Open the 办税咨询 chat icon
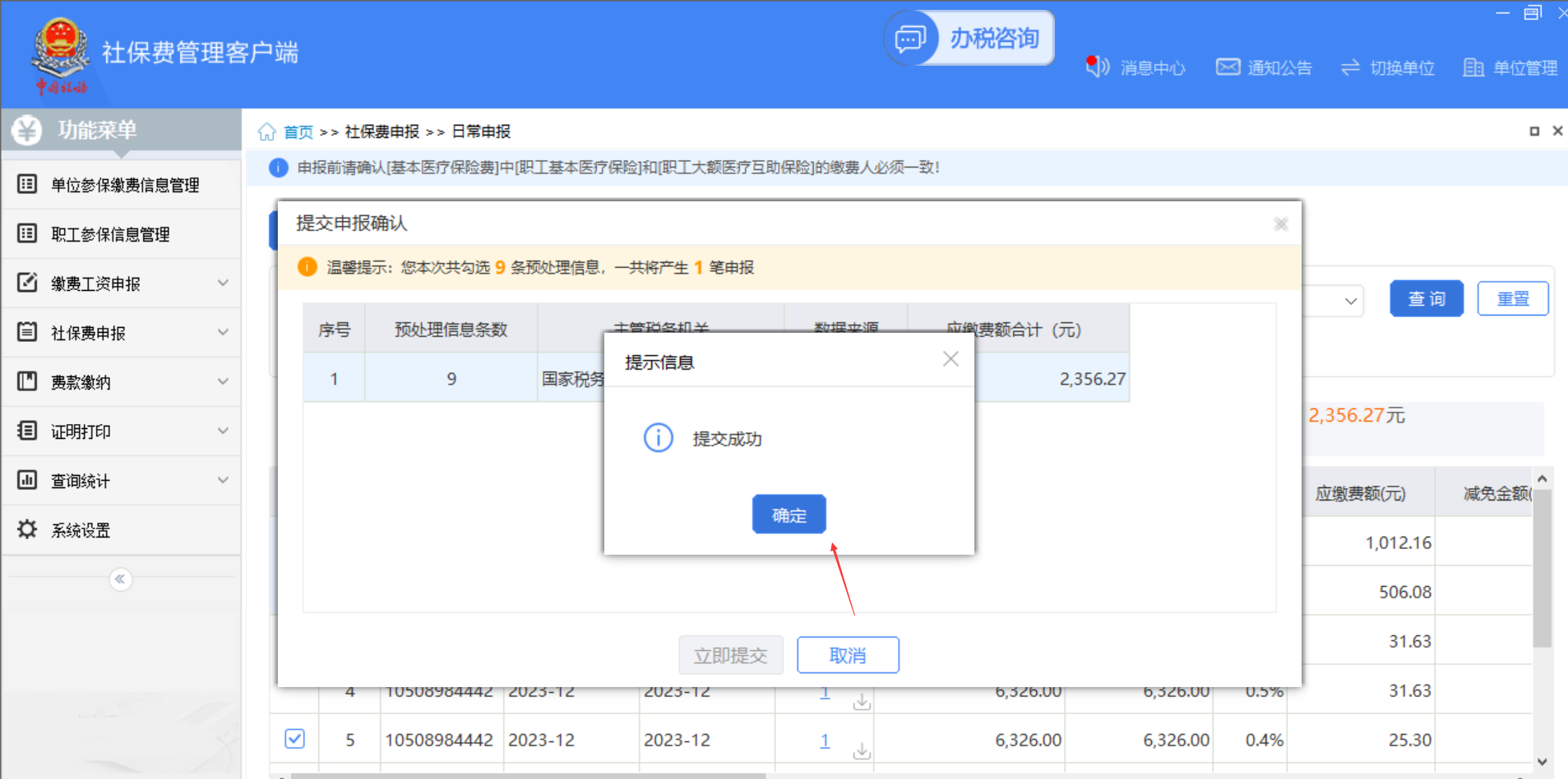The image size is (1568, 779). click(910, 39)
